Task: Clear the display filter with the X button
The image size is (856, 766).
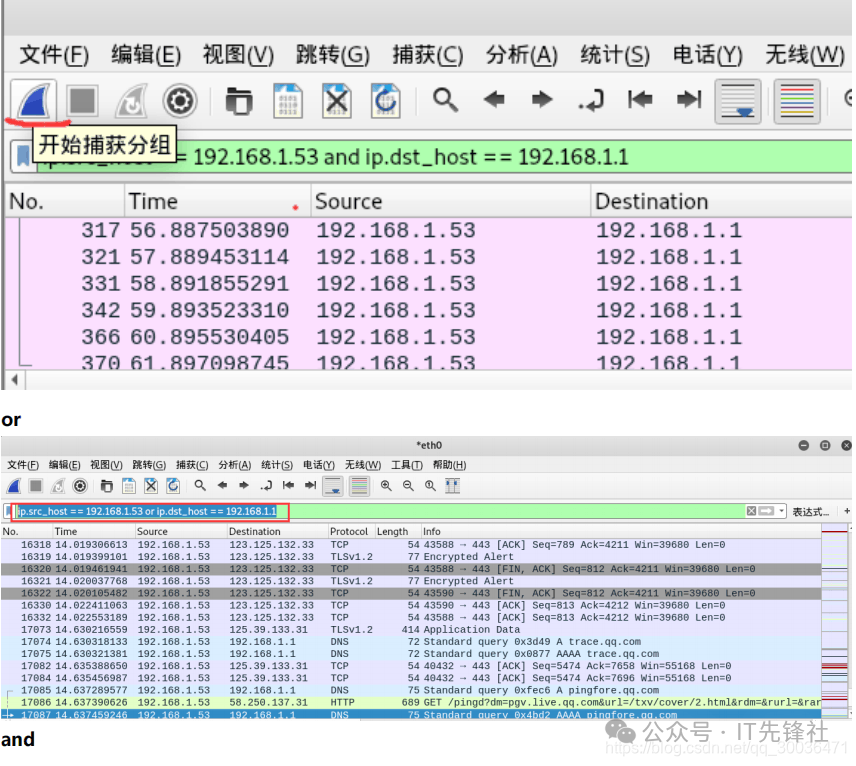Action: point(751,511)
